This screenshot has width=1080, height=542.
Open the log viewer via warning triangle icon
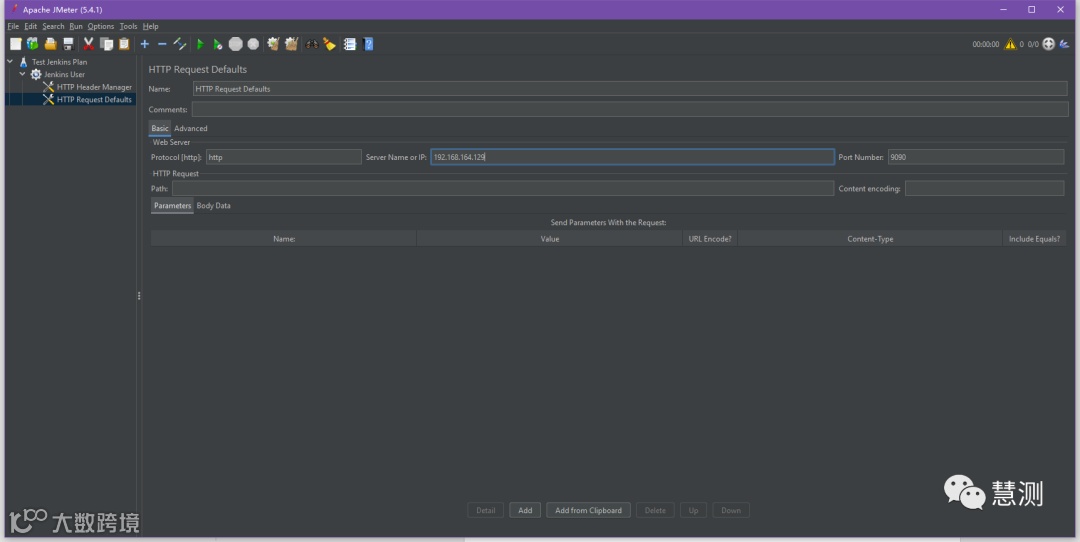(x=1010, y=44)
